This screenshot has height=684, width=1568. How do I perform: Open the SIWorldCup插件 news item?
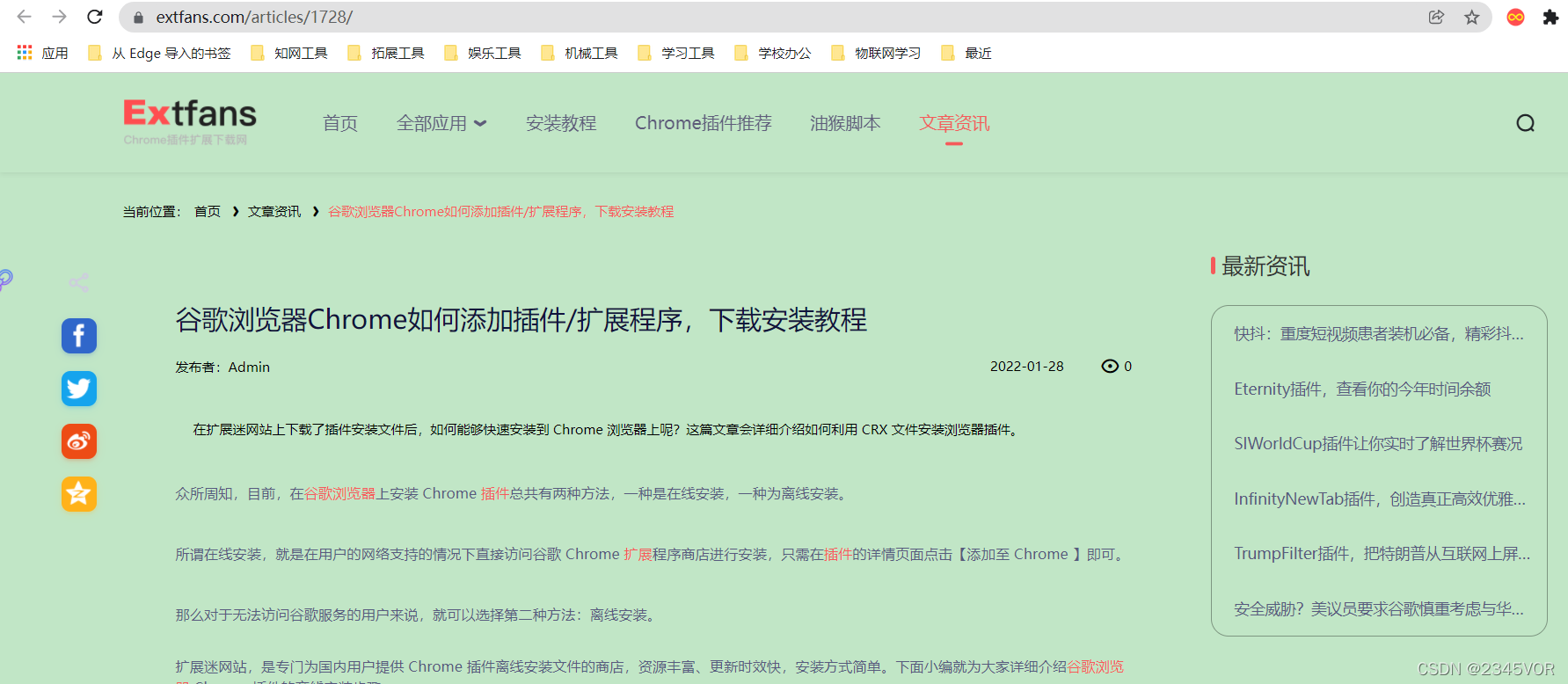(x=1378, y=444)
